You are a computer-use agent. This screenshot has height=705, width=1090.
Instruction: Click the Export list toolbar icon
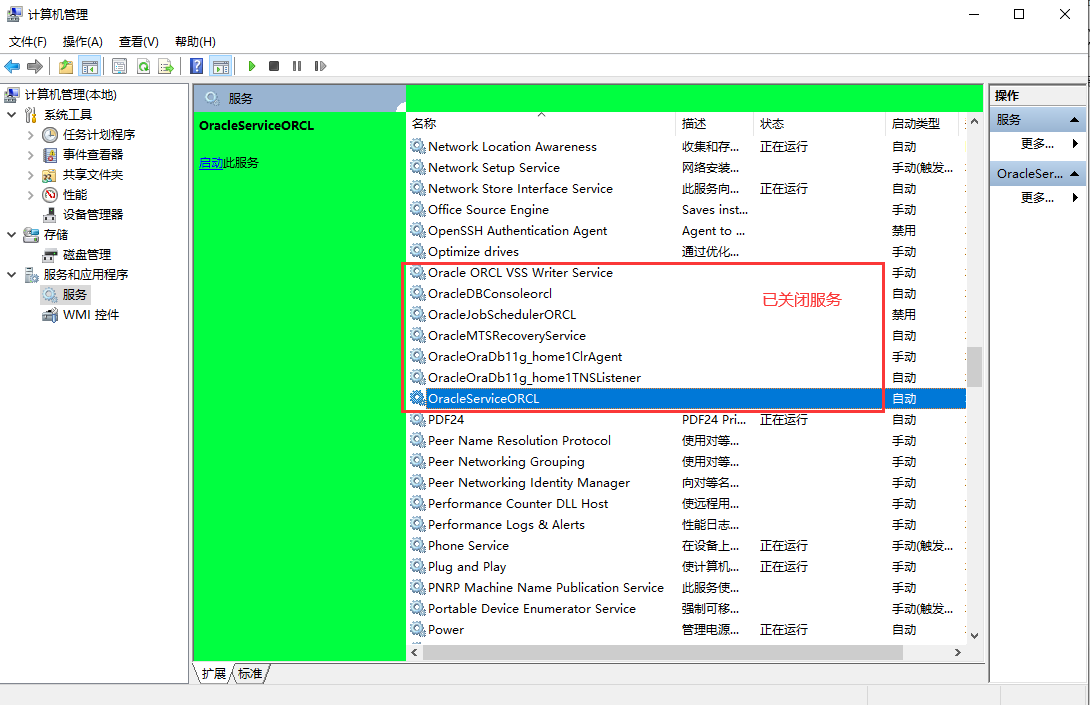point(166,66)
